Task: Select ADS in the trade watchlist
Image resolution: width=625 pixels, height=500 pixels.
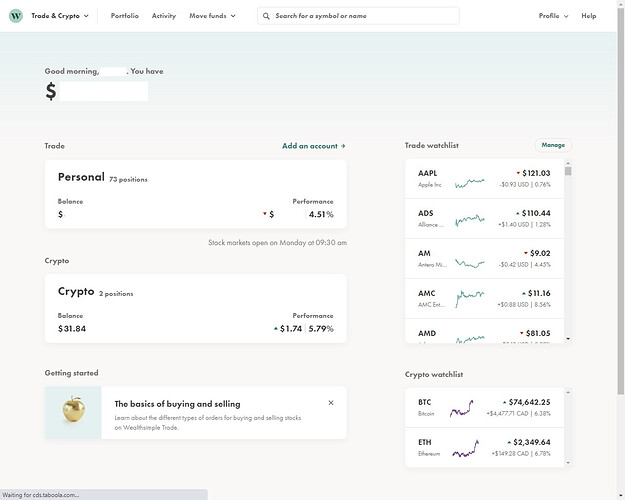Action: click(484, 219)
